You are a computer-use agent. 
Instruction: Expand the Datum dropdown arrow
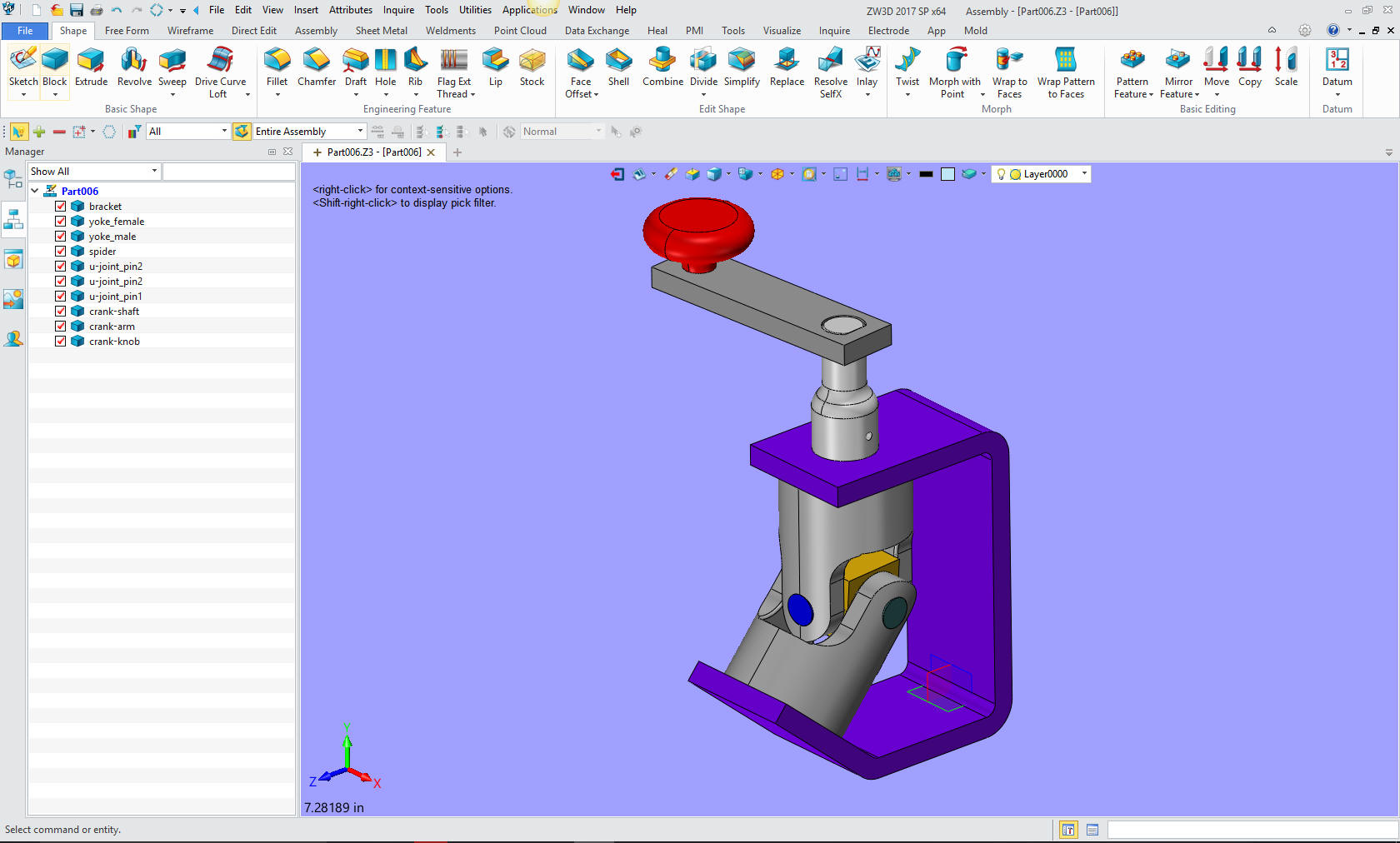pyautogui.click(x=1337, y=94)
